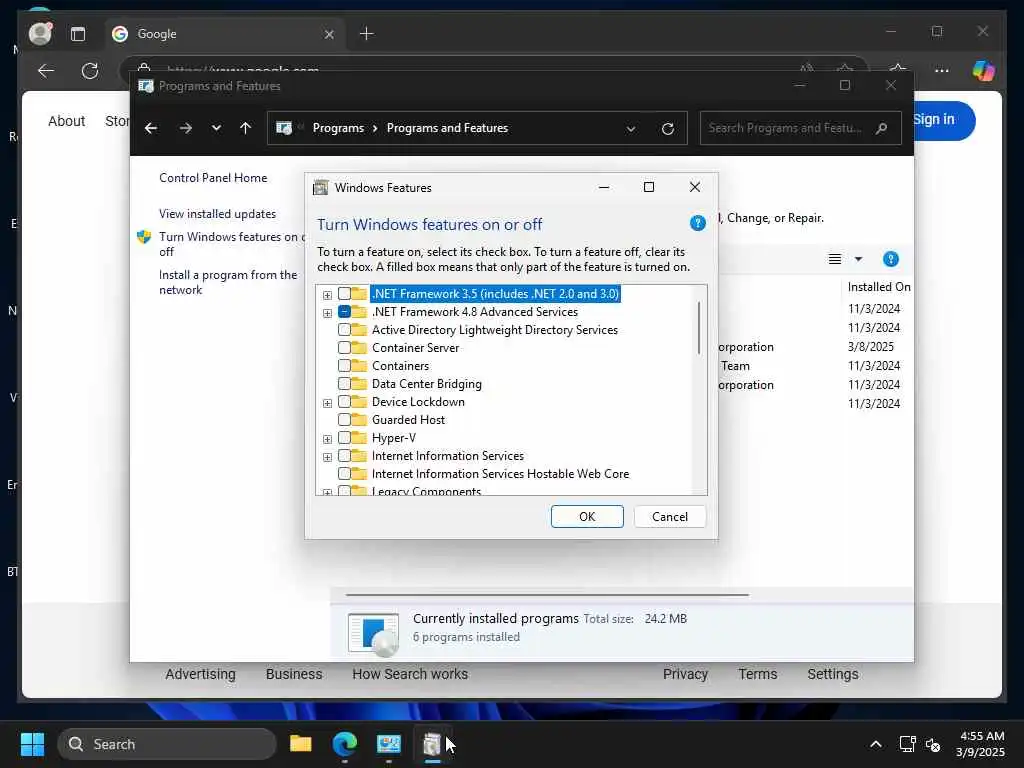Expand the address bar history dropdown
Viewport: 1024px width, 768px height.
tap(631, 129)
